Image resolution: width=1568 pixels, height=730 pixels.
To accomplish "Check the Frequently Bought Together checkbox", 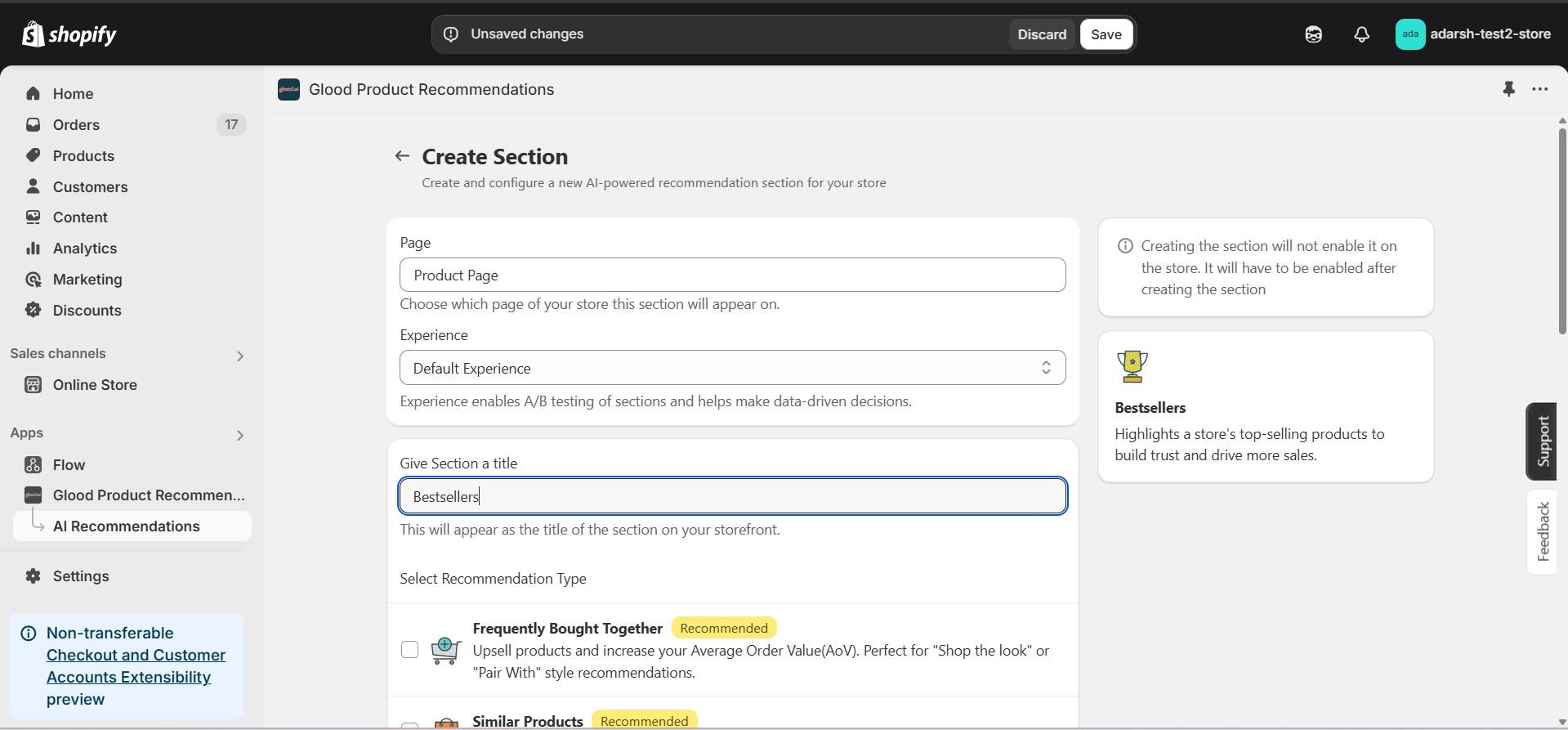I will click(410, 650).
